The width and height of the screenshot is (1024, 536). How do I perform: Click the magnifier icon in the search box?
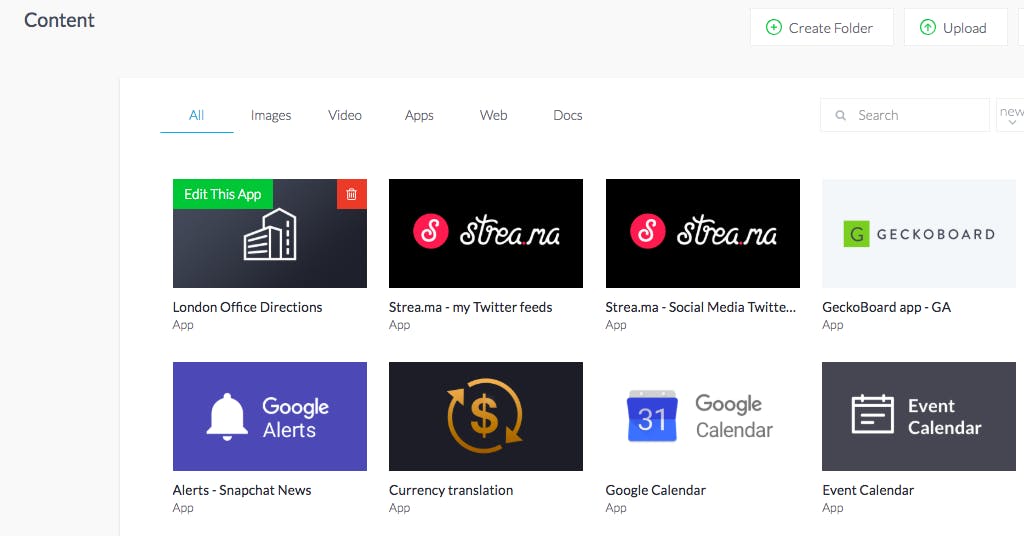(x=841, y=116)
